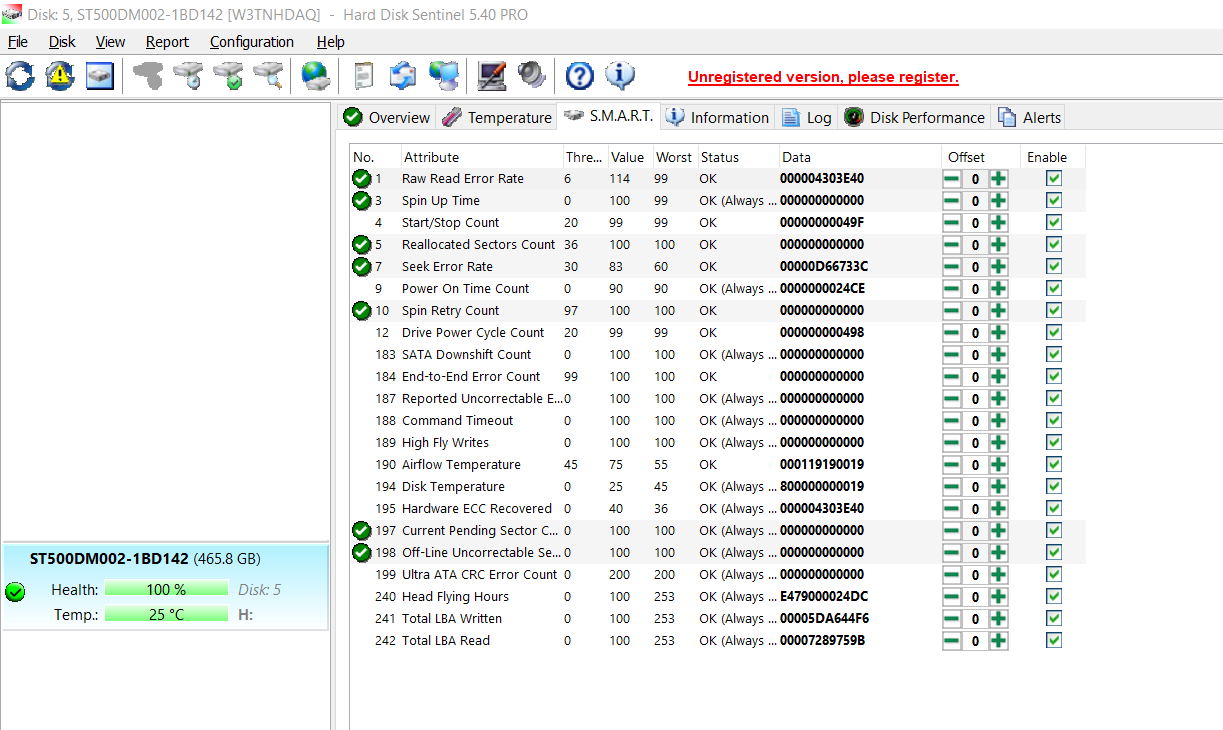Open the File menu

pos(18,42)
